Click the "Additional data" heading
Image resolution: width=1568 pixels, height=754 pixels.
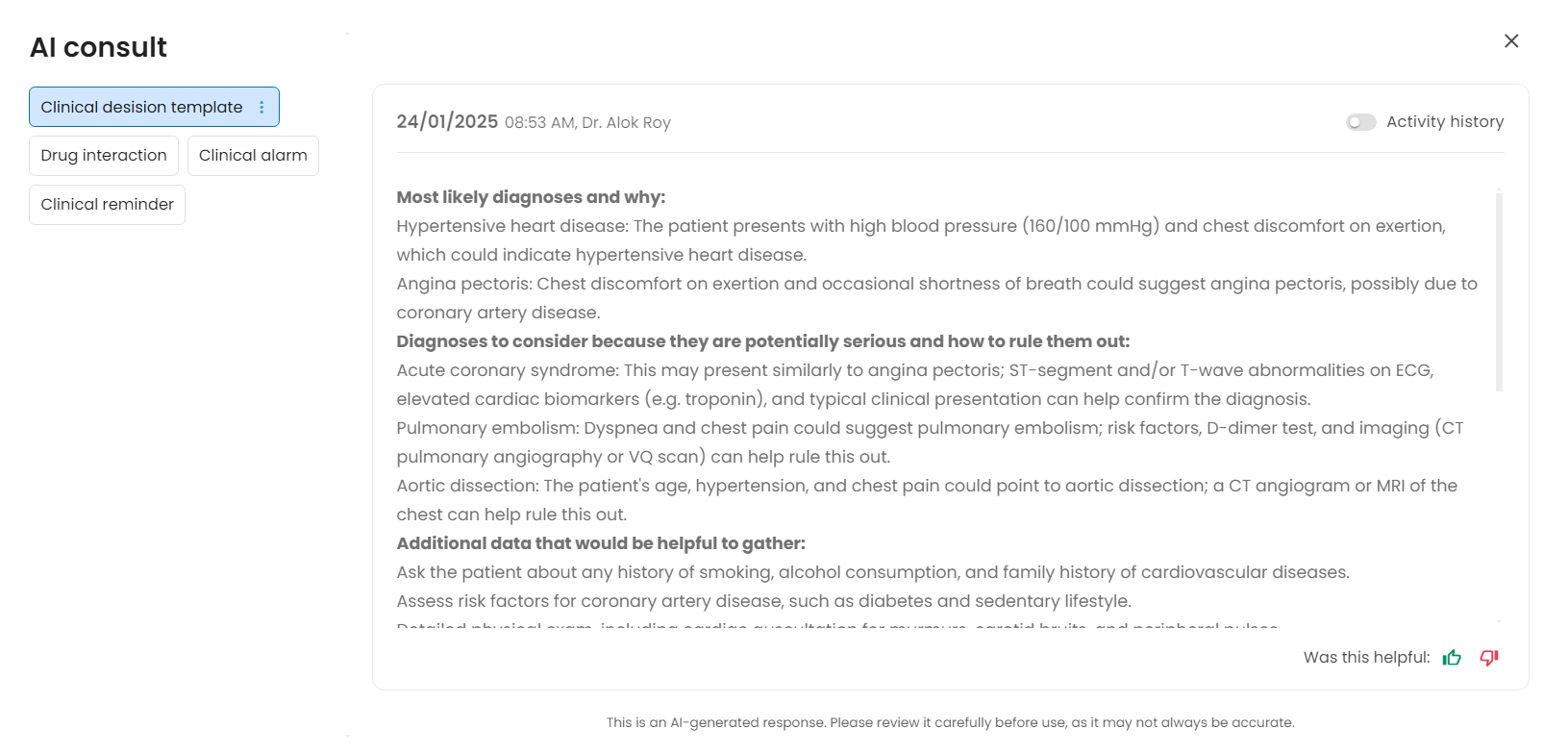[x=601, y=543]
